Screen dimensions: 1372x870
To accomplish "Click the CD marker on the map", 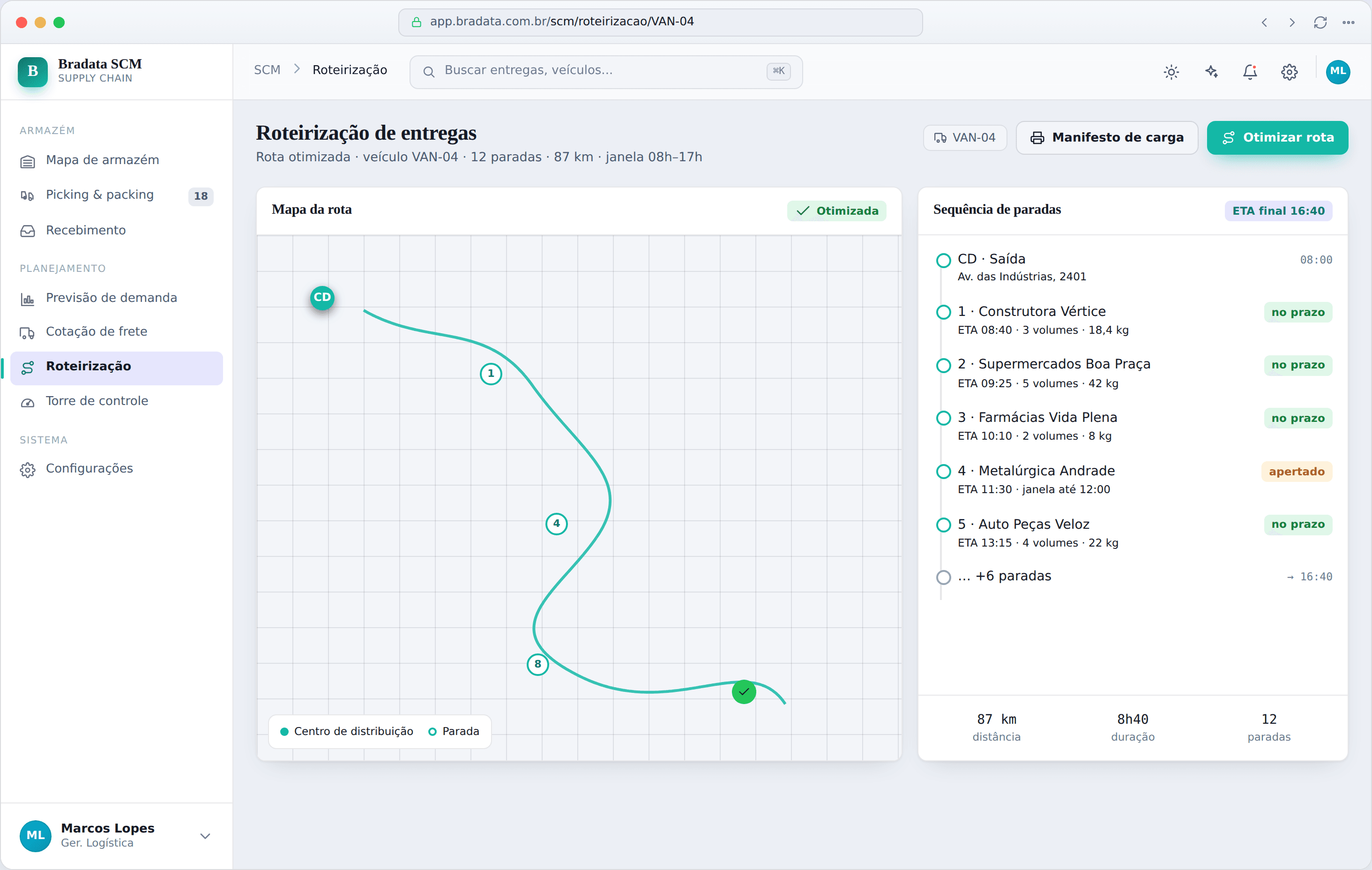I will pyautogui.click(x=322, y=298).
